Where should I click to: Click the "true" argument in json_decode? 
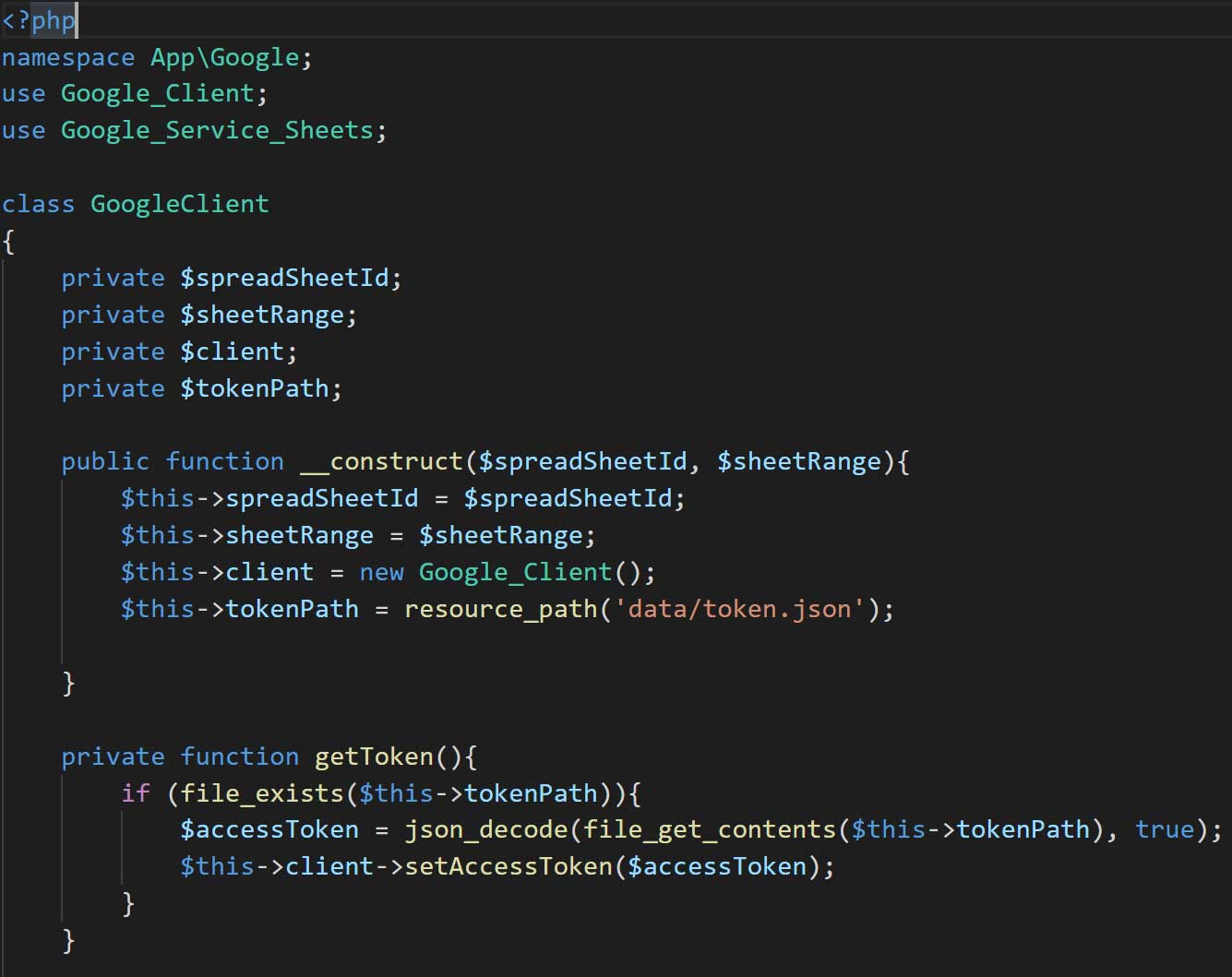click(1165, 829)
